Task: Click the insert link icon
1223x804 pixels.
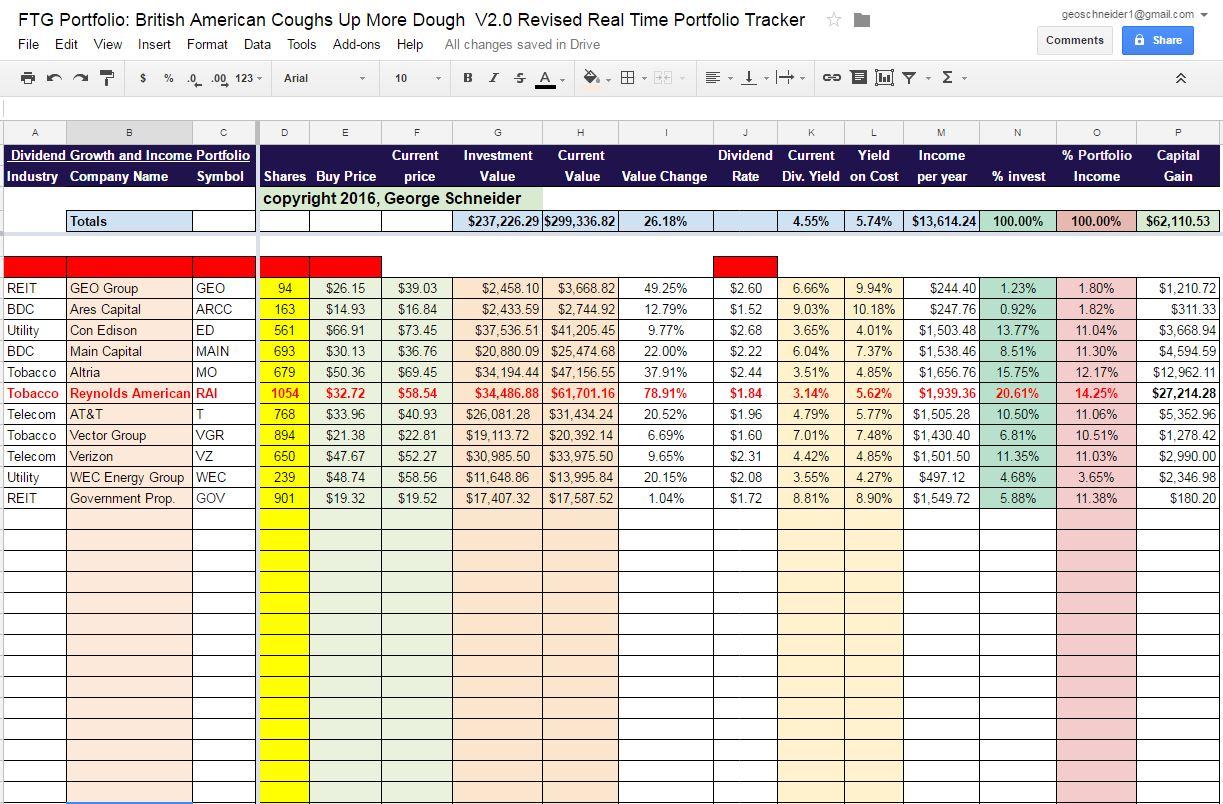Action: (831, 78)
